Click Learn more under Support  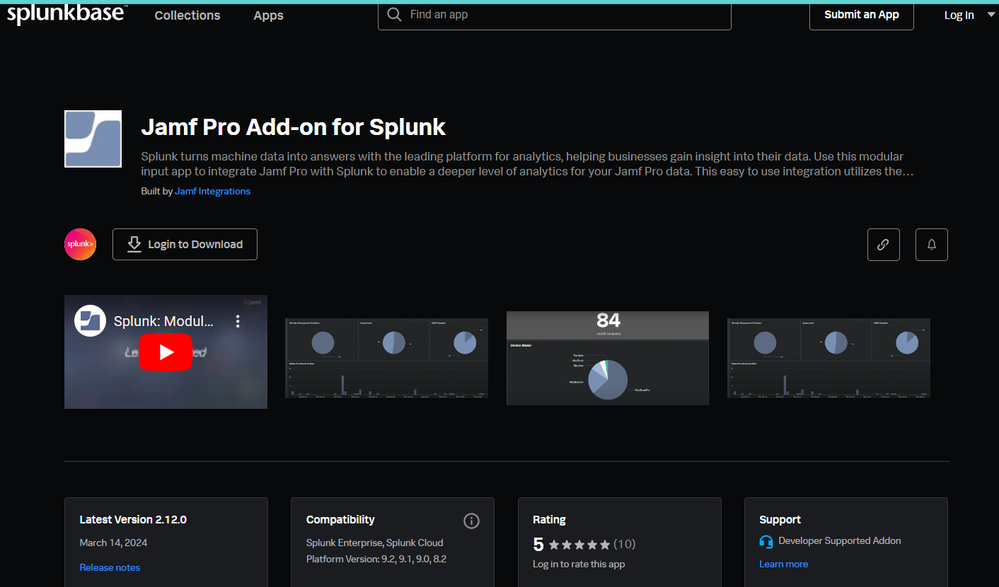pos(784,564)
